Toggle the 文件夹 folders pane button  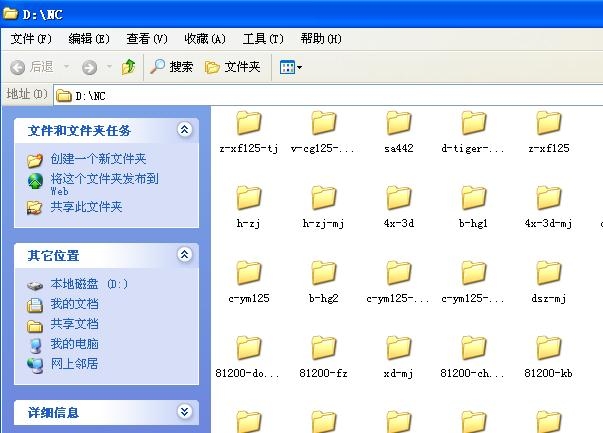point(233,67)
